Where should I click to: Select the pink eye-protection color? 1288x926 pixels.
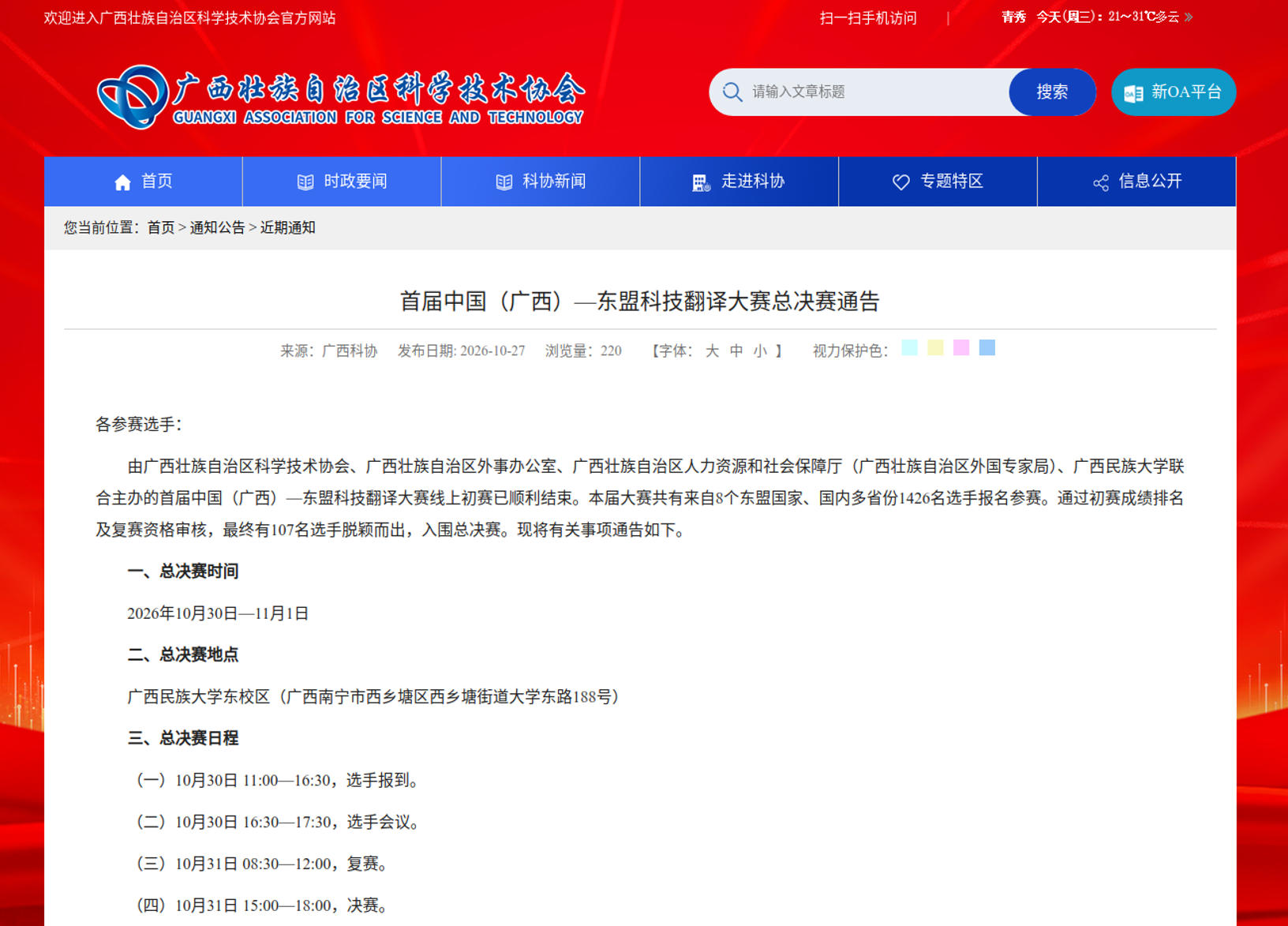[961, 348]
